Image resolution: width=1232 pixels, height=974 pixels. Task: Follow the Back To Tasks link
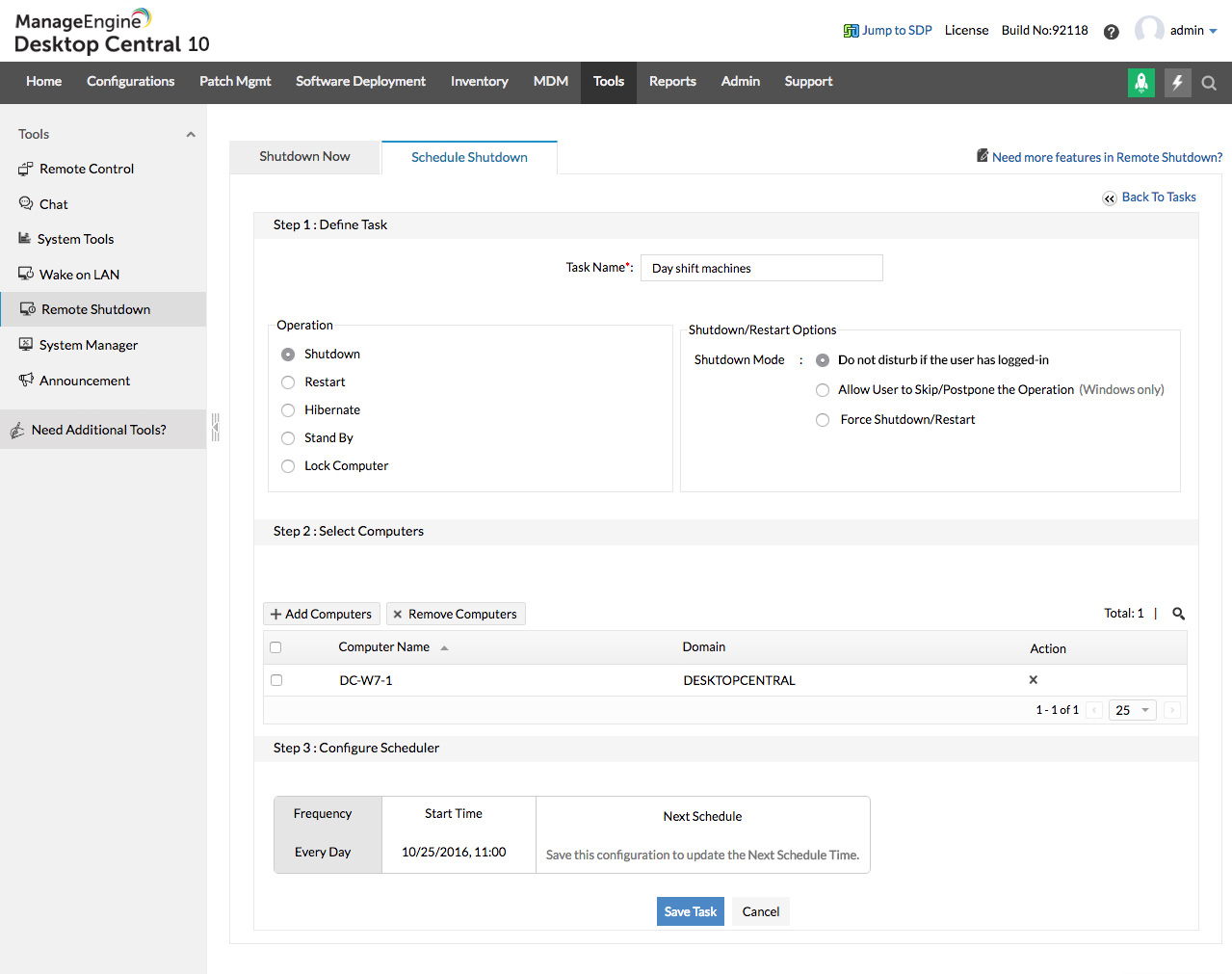point(1159,197)
